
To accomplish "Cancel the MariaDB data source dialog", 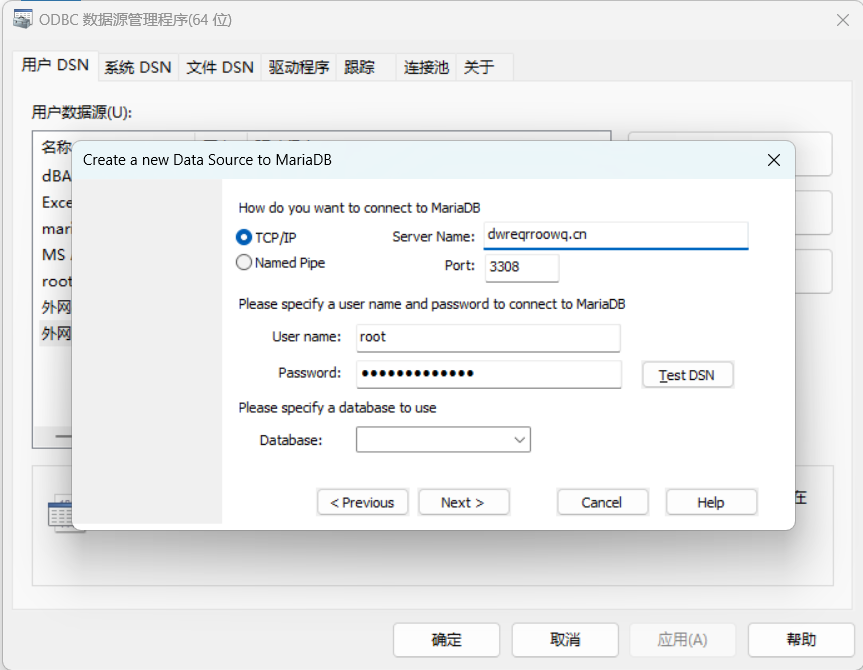I will tap(602, 502).
